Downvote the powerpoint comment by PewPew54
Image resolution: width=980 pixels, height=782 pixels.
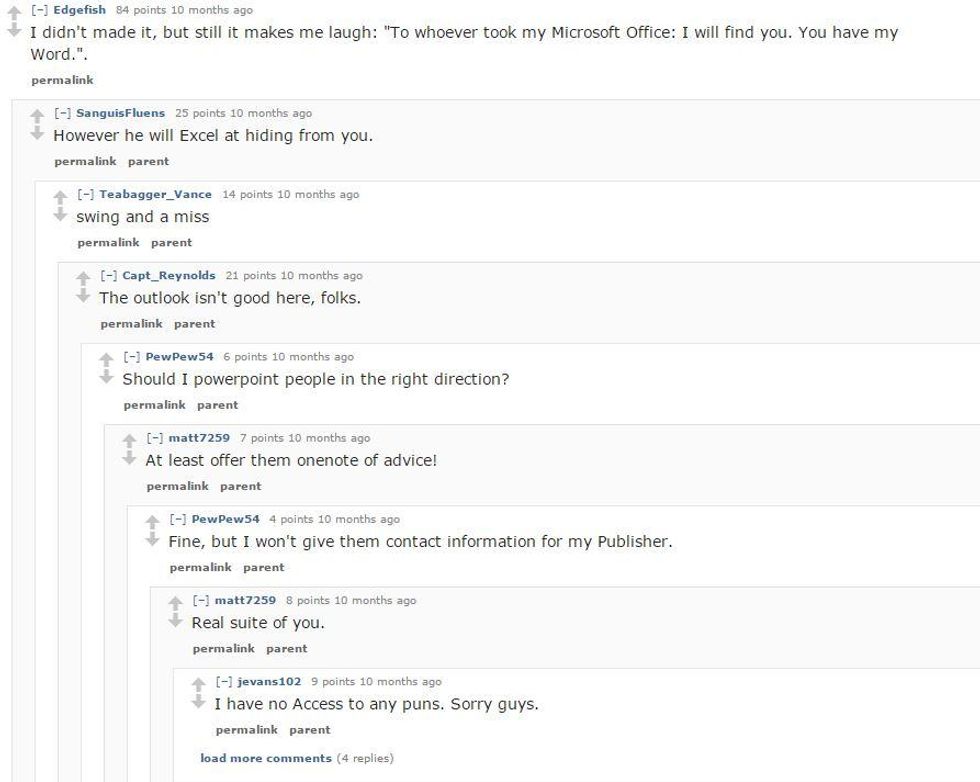pyautogui.click(x=106, y=376)
